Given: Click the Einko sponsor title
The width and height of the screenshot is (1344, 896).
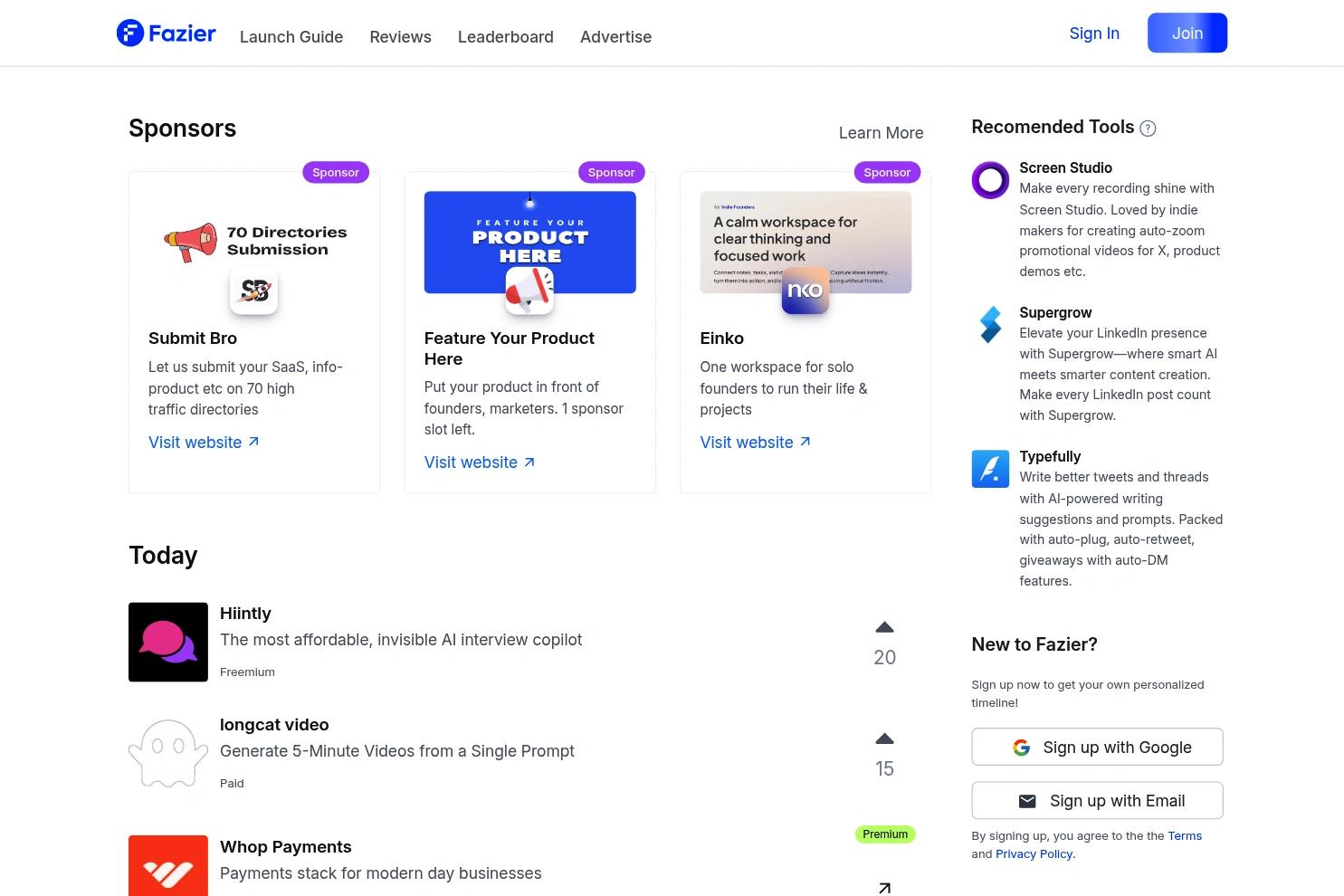Looking at the screenshot, I should click(x=721, y=338).
